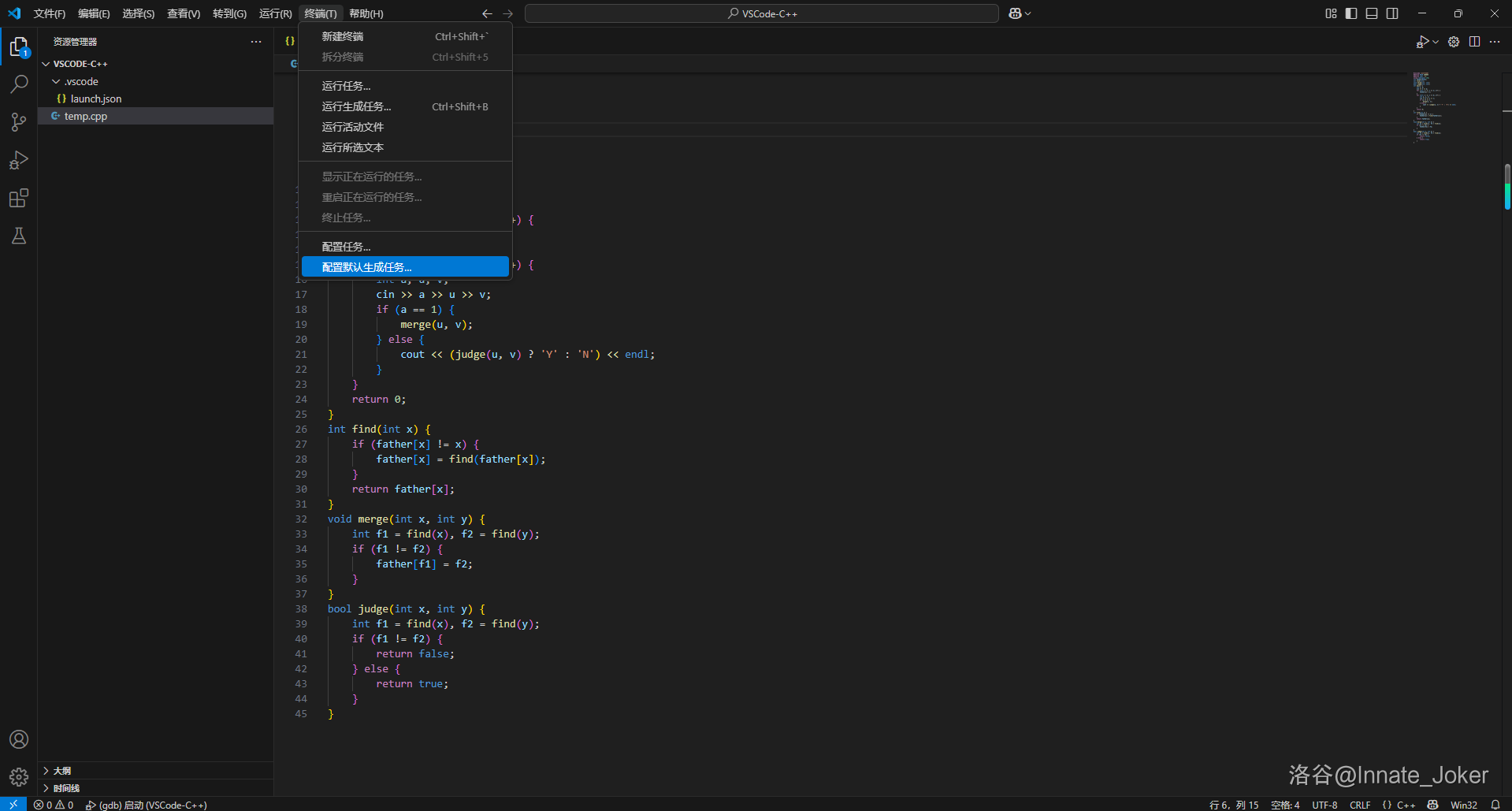The height and width of the screenshot is (811, 1512).
Task: Change encoding by clicking UTF-8
Action: [1324, 804]
